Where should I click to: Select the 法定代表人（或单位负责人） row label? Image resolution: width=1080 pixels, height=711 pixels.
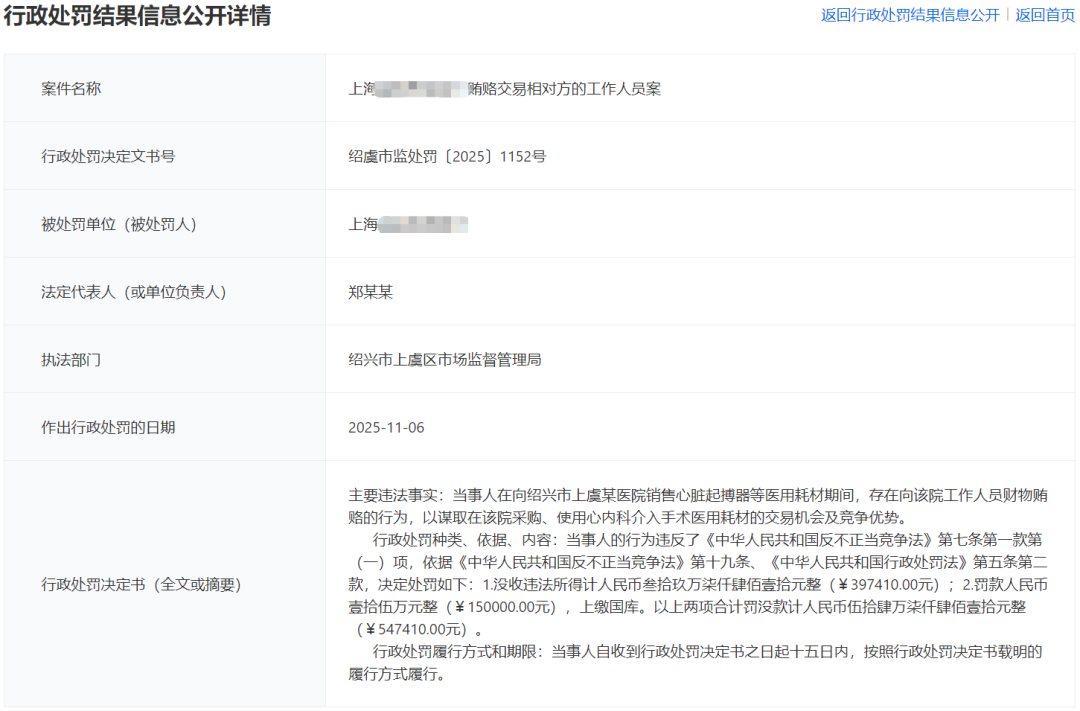(x=134, y=292)
